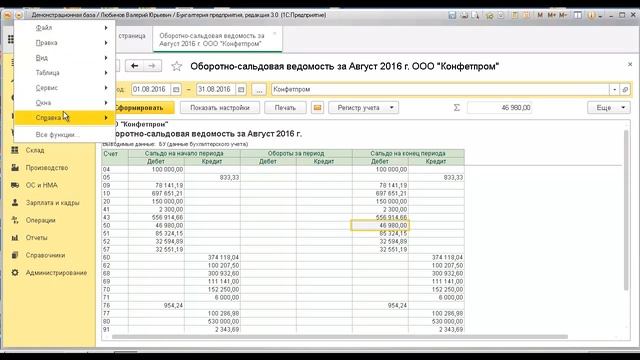640x360 pixels.
Task: Click the vertical scrollbar of the report
Action: point(627,210)
